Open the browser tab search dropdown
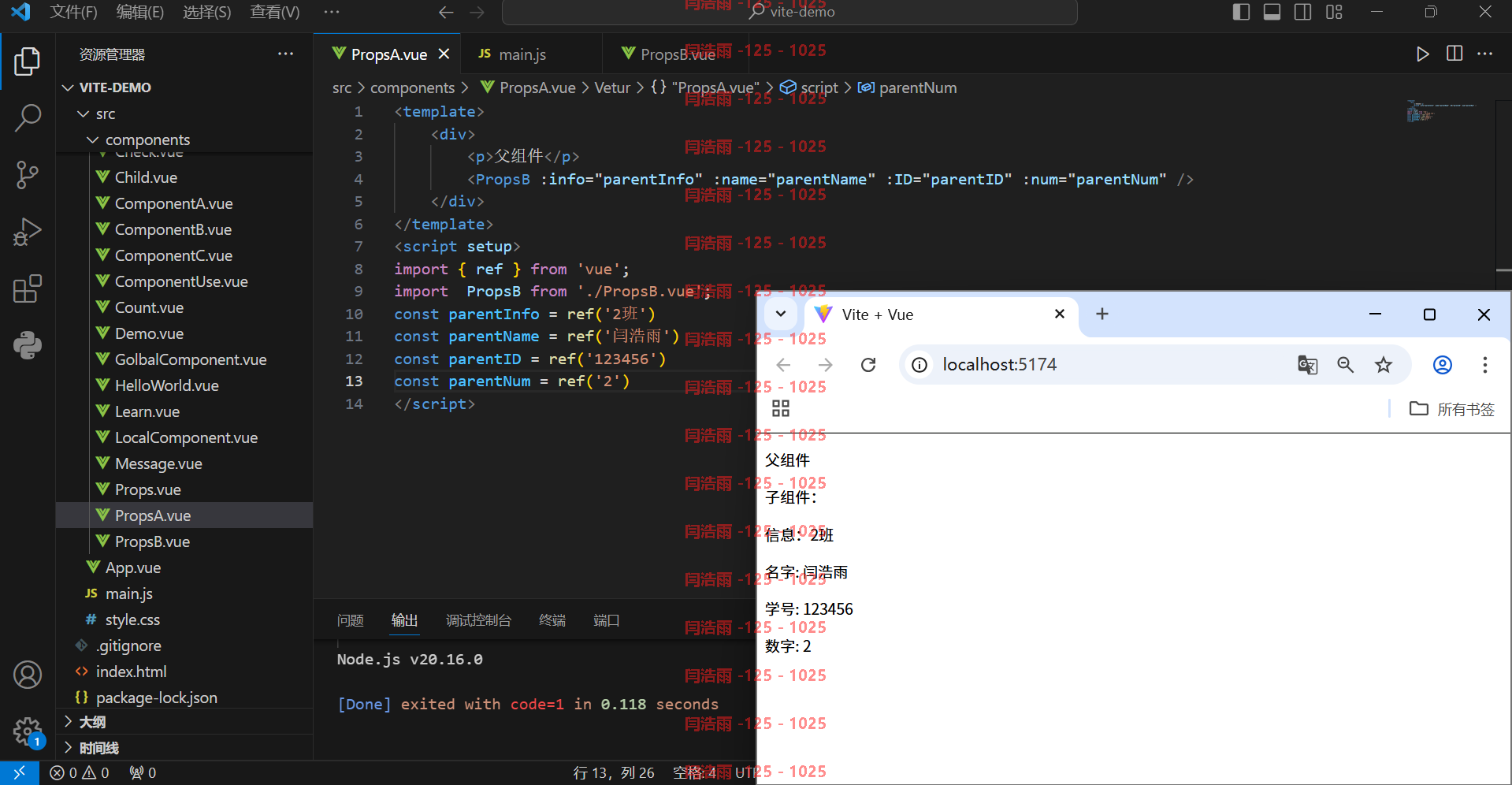This screenshot has height=785, width=1512. click(x=780, y=314)
